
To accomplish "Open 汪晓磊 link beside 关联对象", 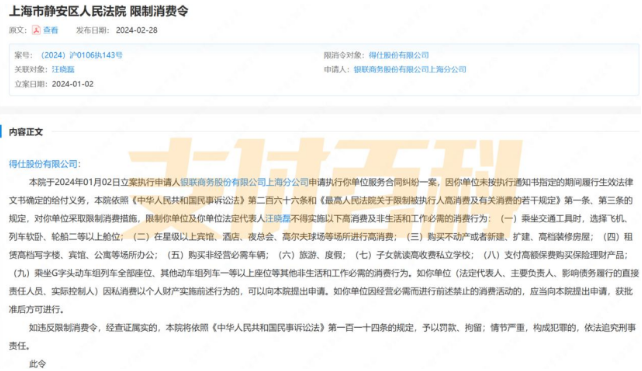I will click(63, 69).
